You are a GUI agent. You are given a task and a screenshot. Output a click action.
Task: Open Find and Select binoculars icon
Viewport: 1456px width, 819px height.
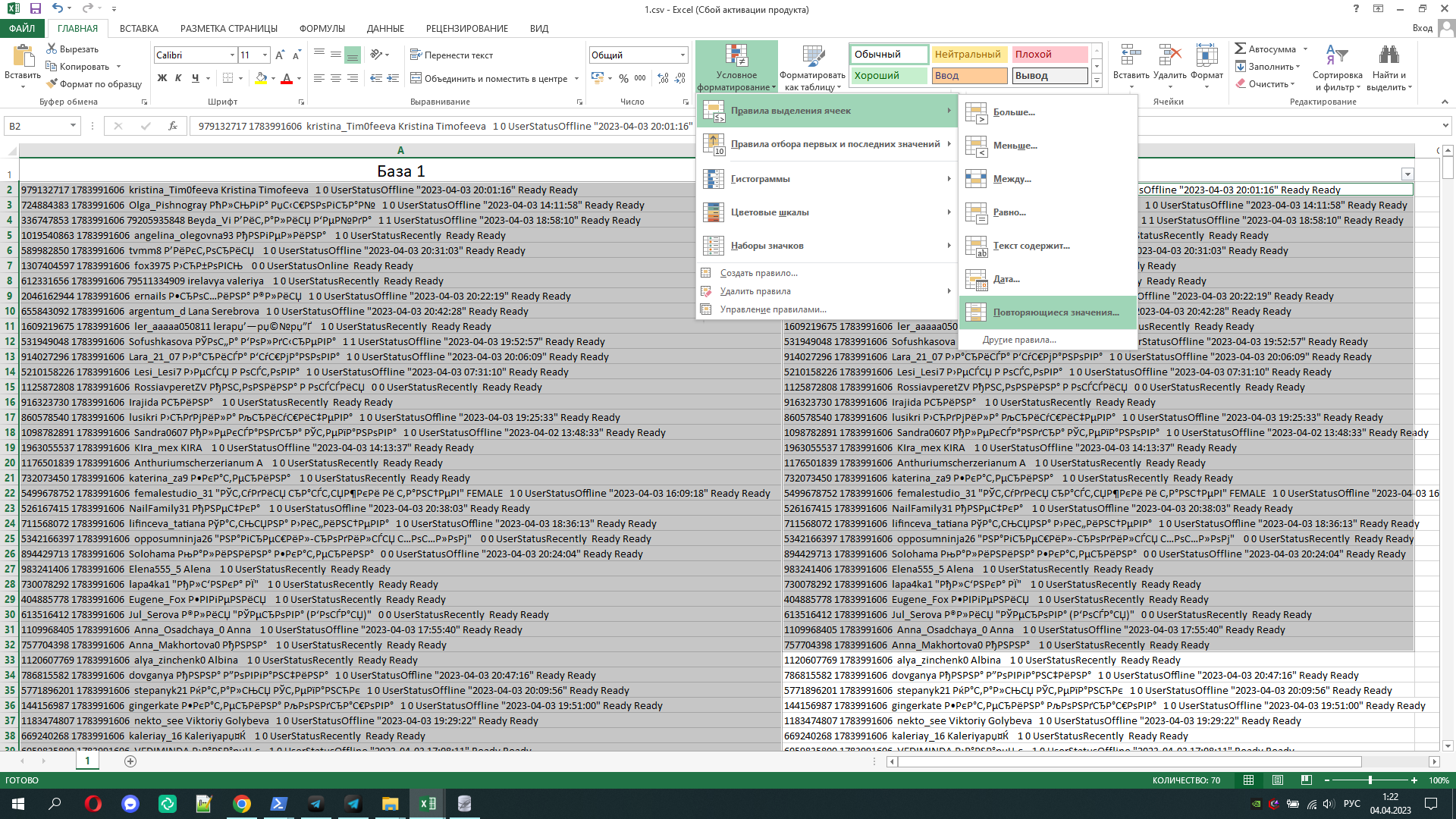click(1389, 55)
